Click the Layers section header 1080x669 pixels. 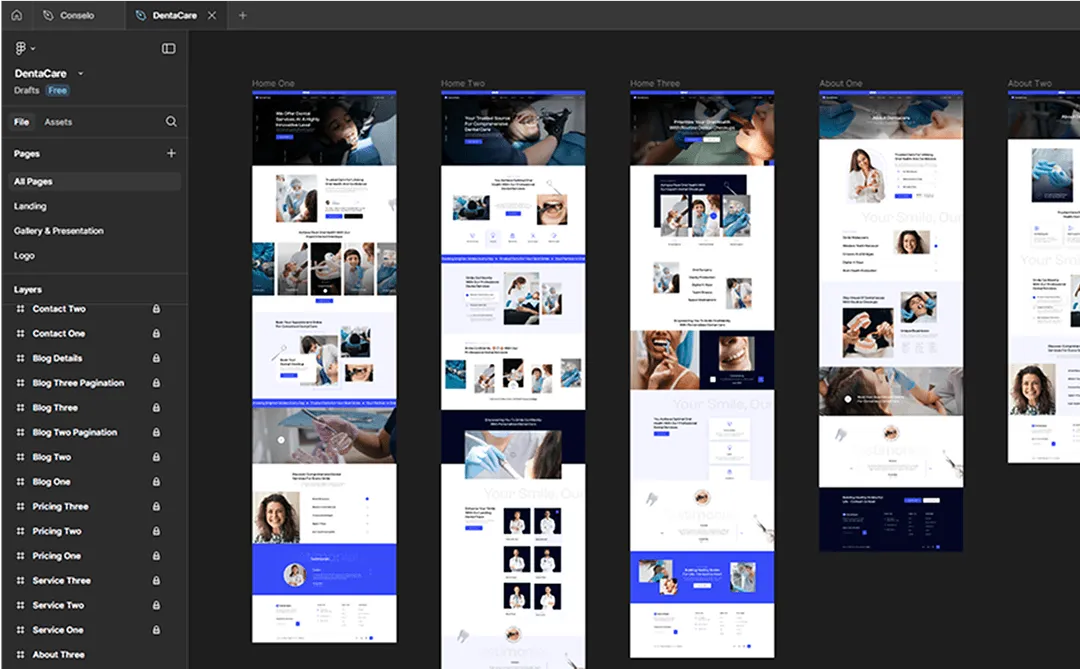tap(28, 289)
